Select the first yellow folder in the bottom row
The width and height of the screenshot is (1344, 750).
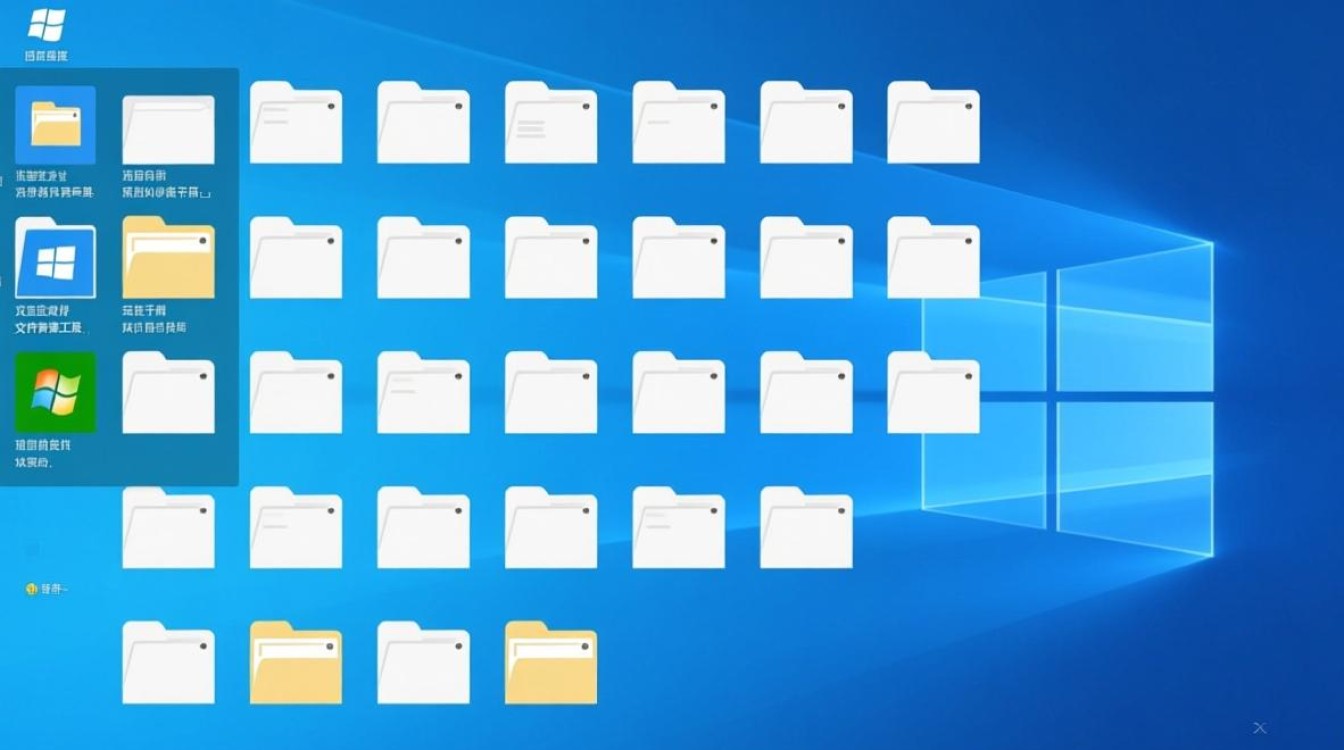[x=295, y=660]
